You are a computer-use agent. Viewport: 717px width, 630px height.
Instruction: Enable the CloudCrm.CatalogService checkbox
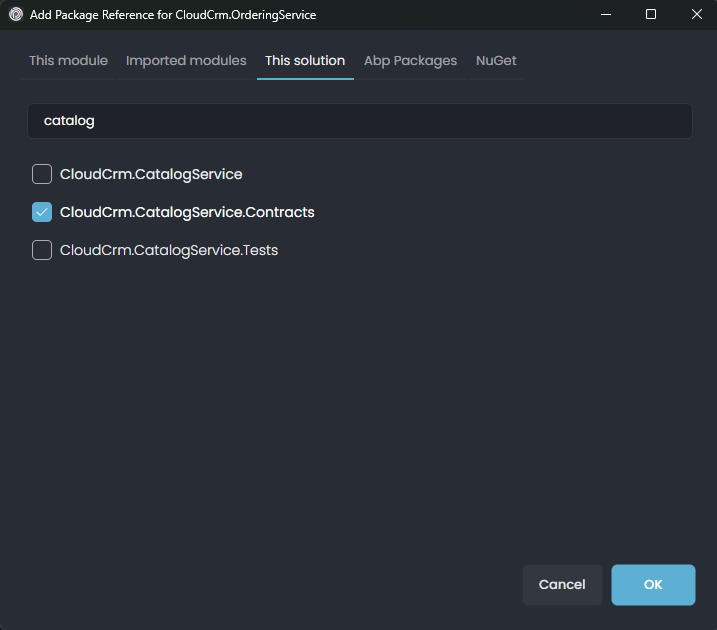(x=42, y=174)
